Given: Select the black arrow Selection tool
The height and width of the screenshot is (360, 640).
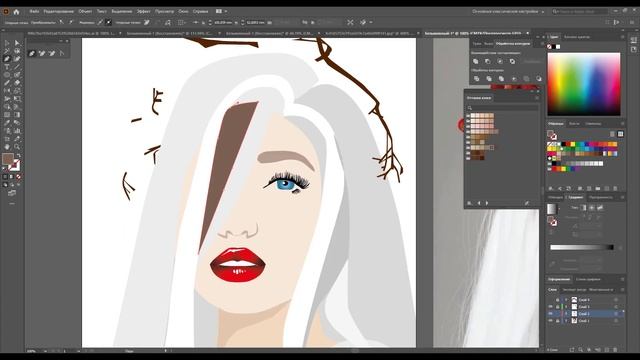Looking at the screenshot, I should click(7, 43).
